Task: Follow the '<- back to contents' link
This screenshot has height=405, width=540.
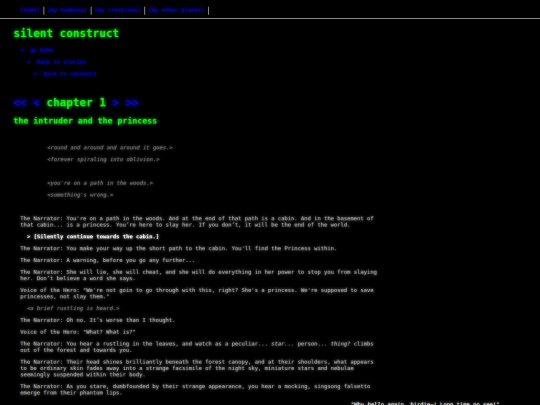Action: point(65,74)
